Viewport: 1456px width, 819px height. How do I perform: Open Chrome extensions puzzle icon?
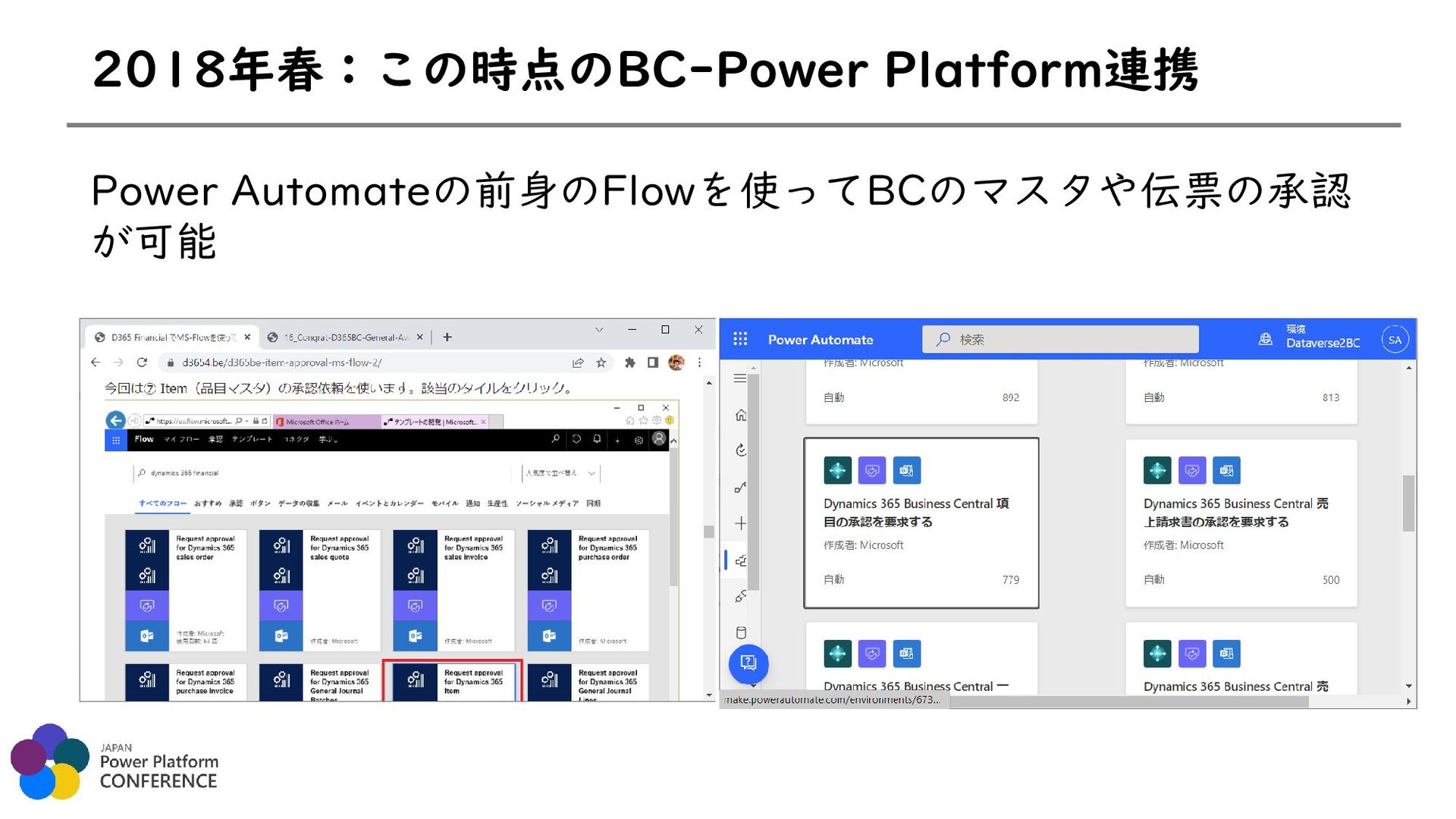point(629,362)
